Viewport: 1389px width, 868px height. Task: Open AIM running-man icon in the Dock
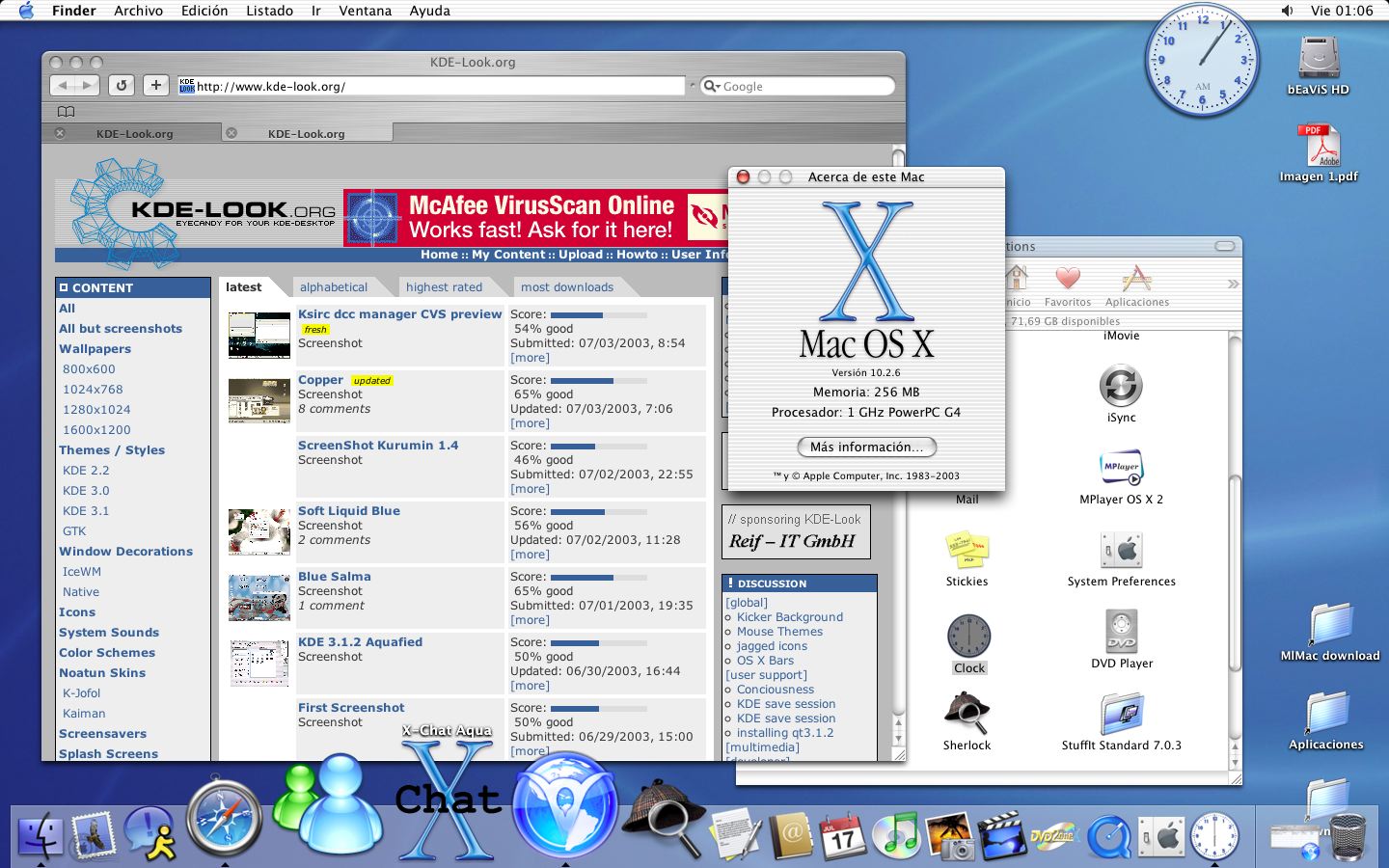[x=150, y=834]
